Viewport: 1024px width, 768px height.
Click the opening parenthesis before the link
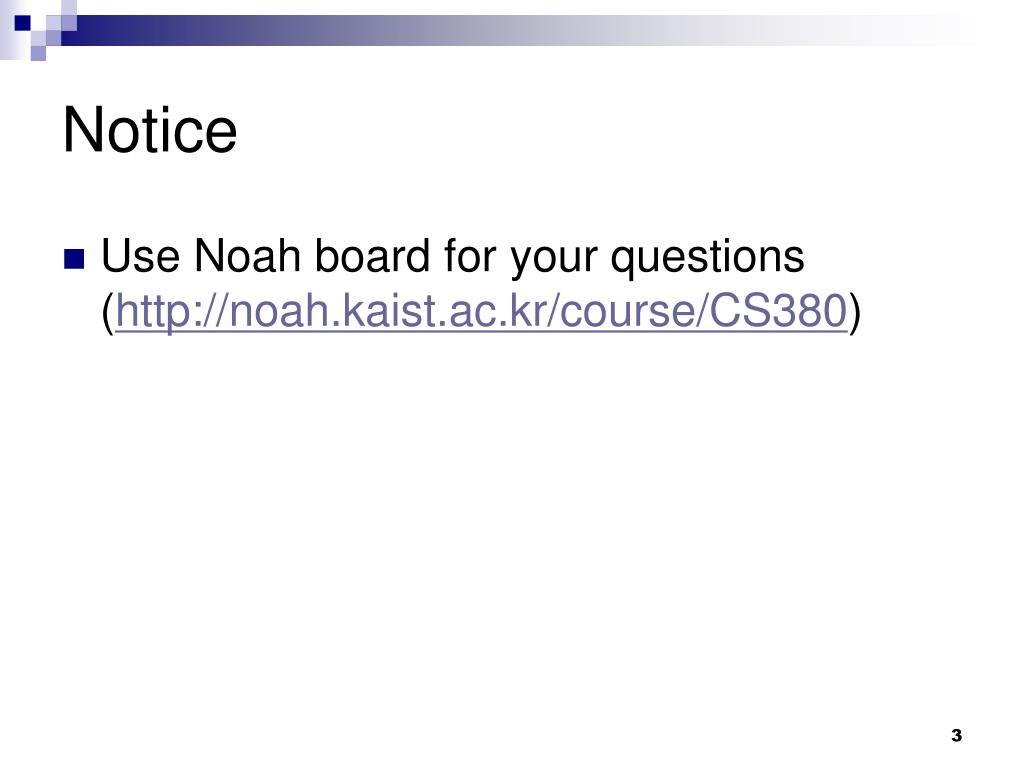click(108, 313)
